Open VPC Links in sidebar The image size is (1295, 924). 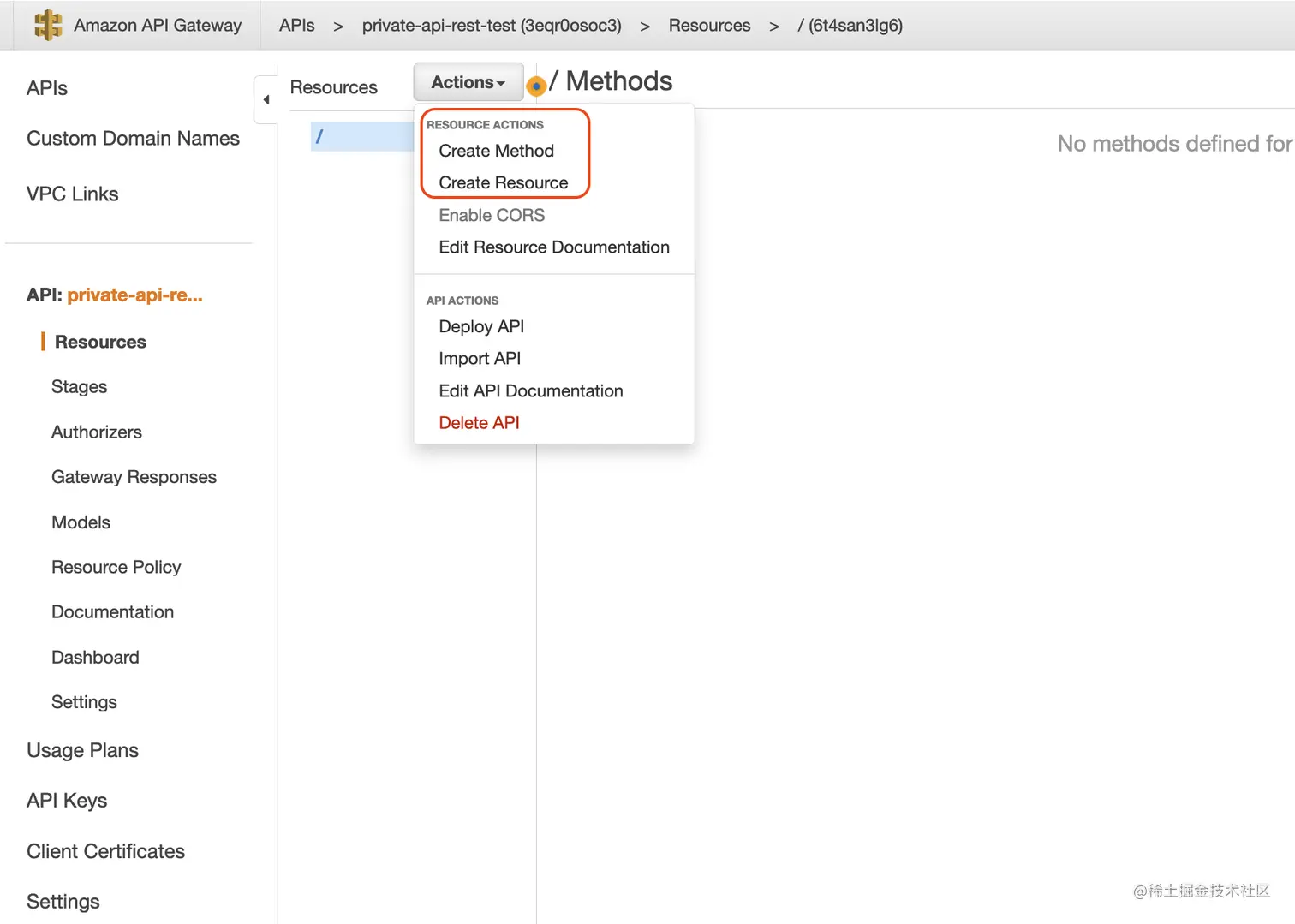click(72, 194)
